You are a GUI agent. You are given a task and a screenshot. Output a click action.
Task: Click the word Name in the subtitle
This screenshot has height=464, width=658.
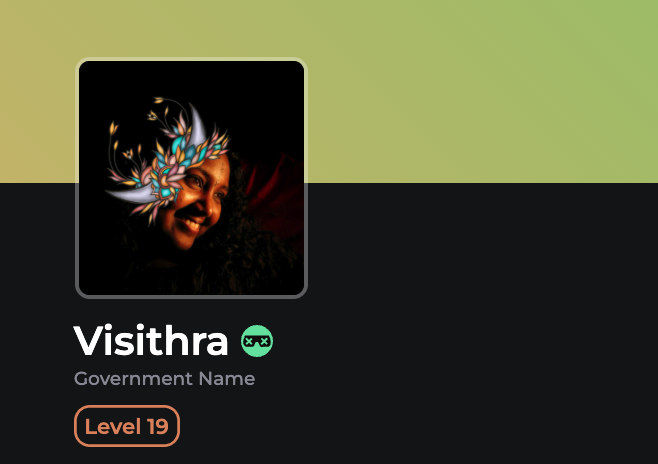click(227, 379)
